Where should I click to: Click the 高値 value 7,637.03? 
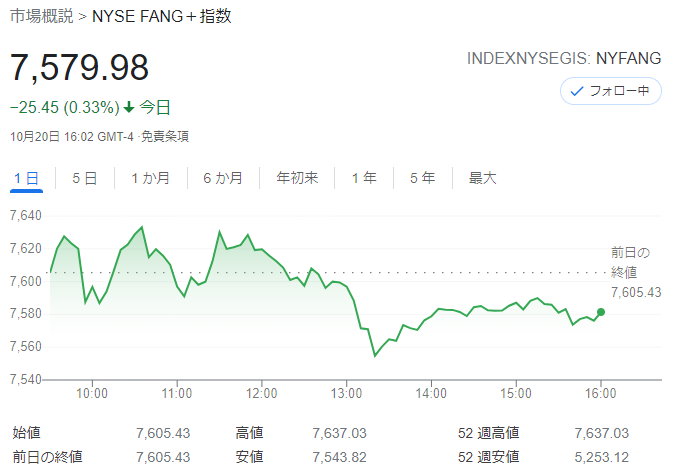[340, 433]
